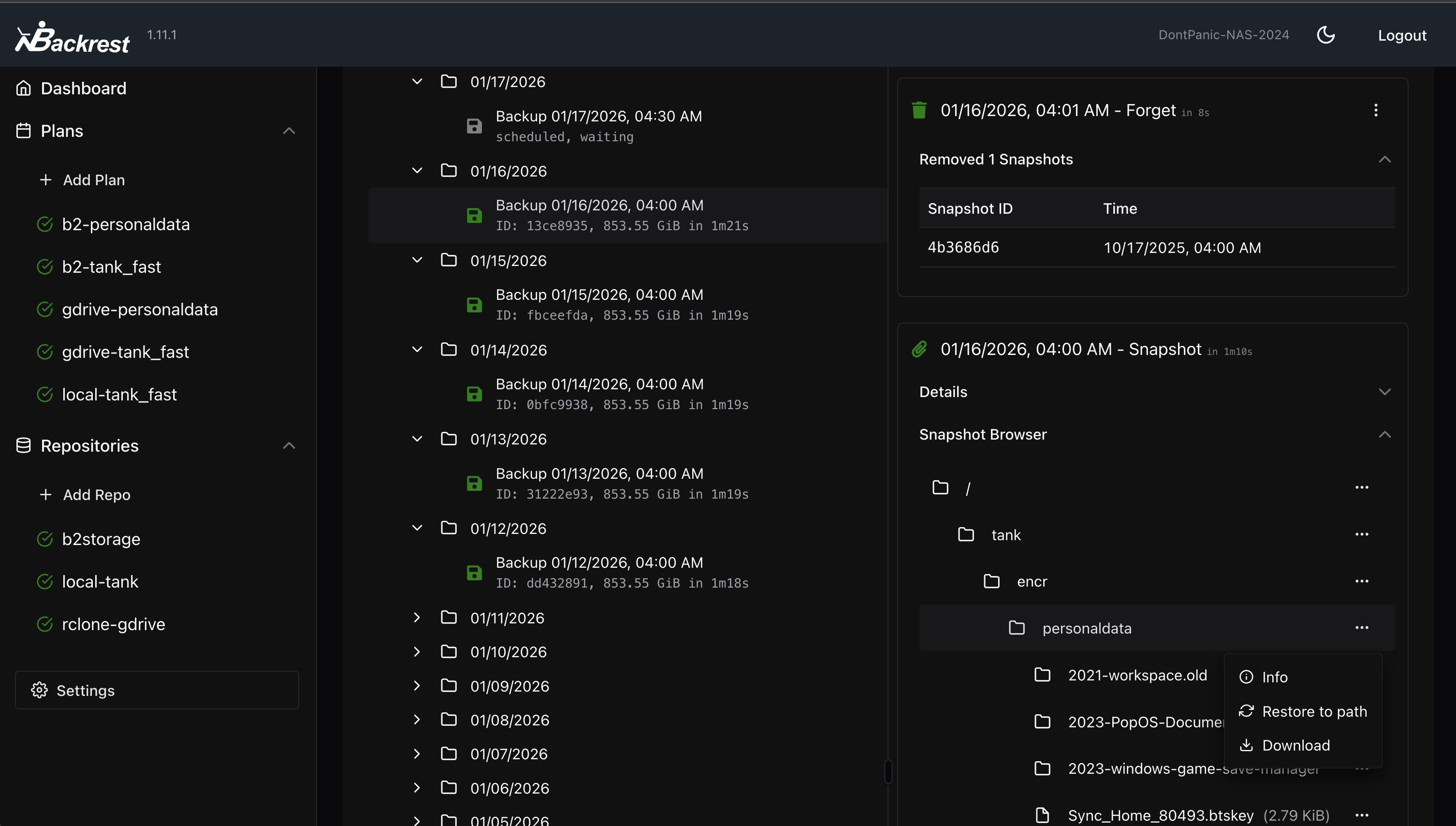This screenshot has height=826, width=1456.
Task: Click the Logout link
Action: point(1401,35)
